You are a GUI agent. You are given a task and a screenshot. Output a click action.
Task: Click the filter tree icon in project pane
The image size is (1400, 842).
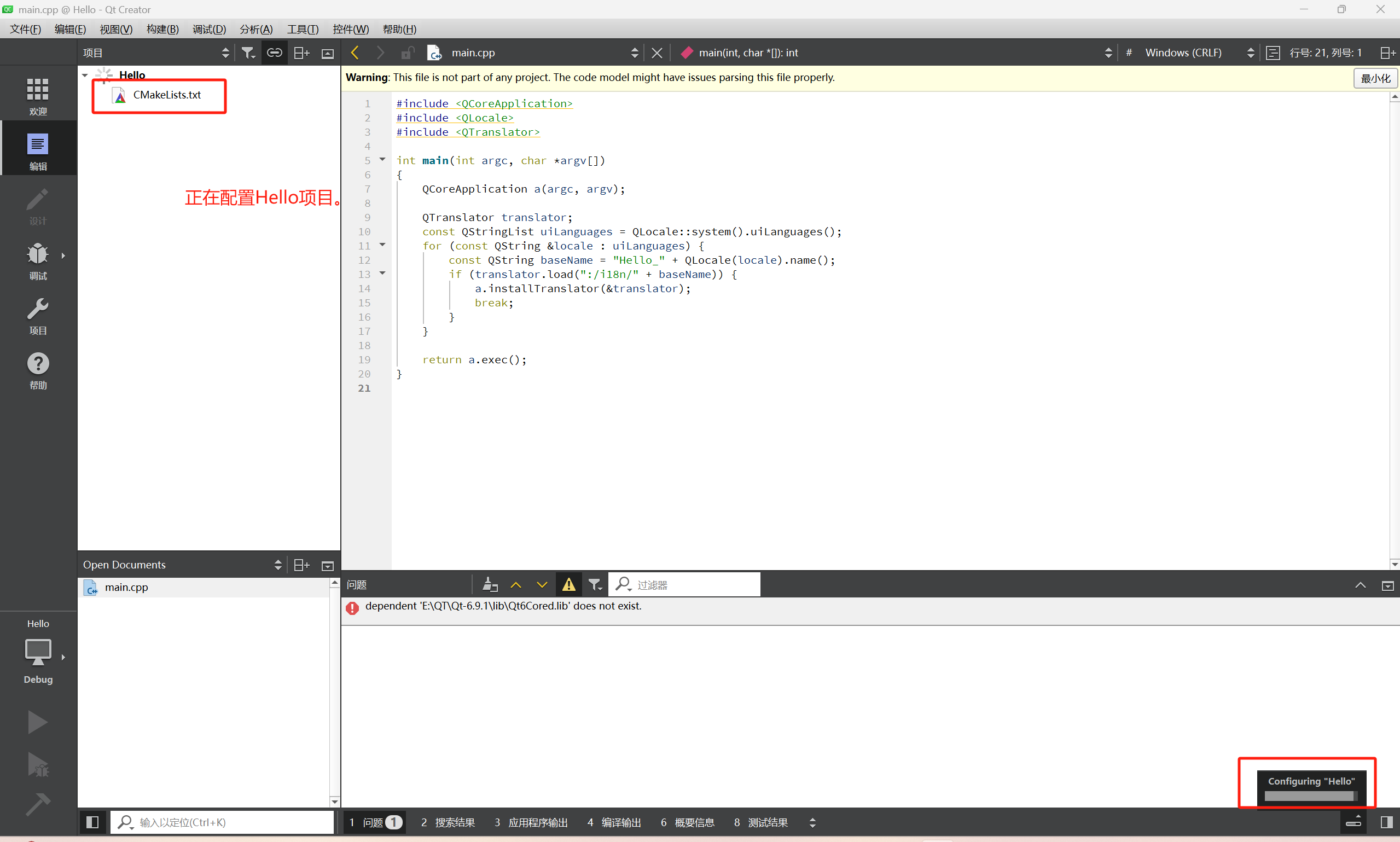248,53
